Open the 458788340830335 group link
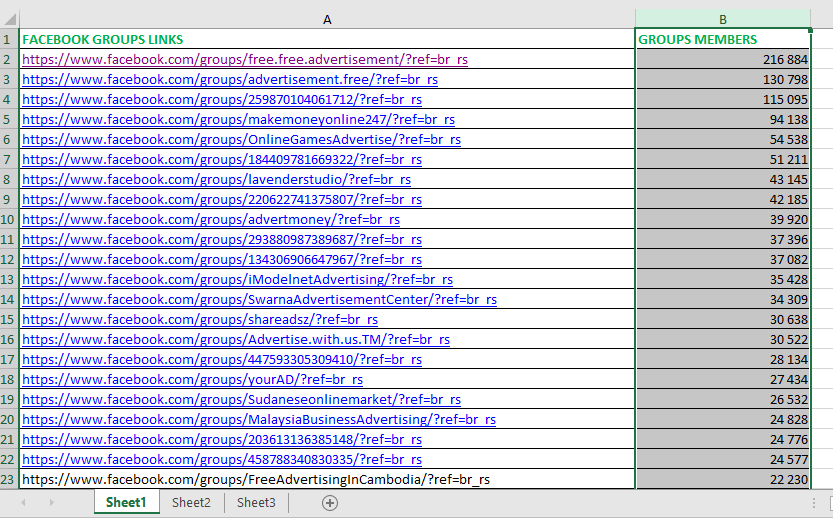 (x=222, y=460)
